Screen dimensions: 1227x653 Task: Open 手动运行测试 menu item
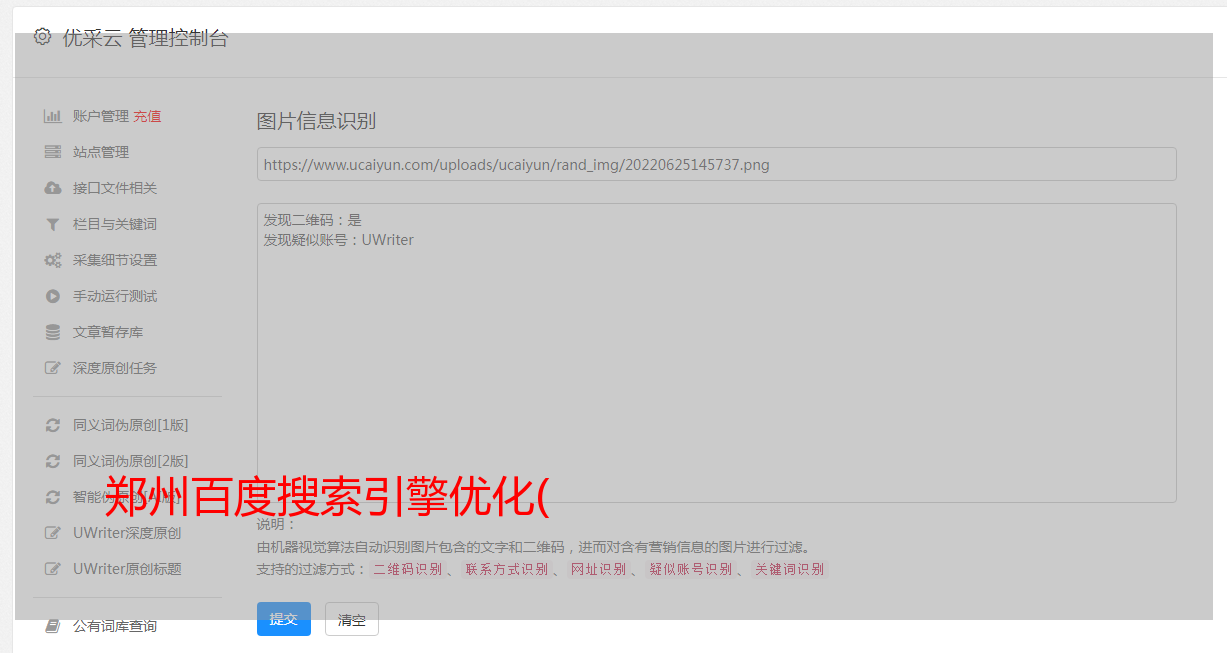pyautogui.click(x=115, y=296)
